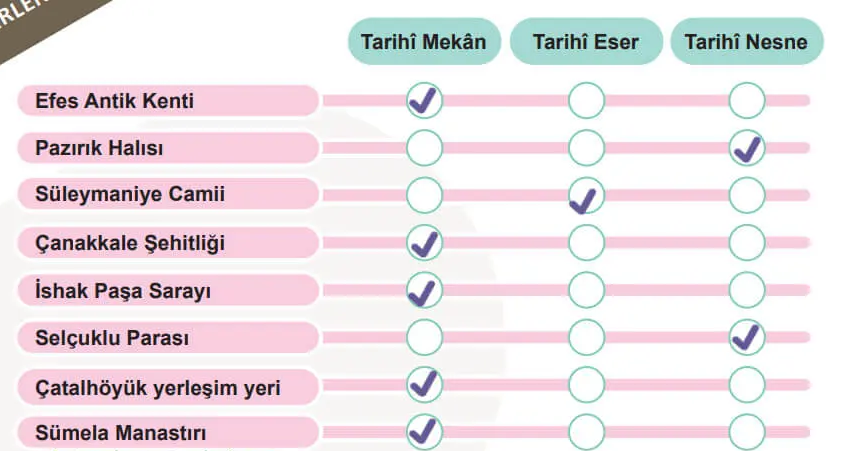Screen dimensions: 854x451
Task: Check Tarihî Eser for İshak Paşa Sarayı
Action: [x=586, y=291]
